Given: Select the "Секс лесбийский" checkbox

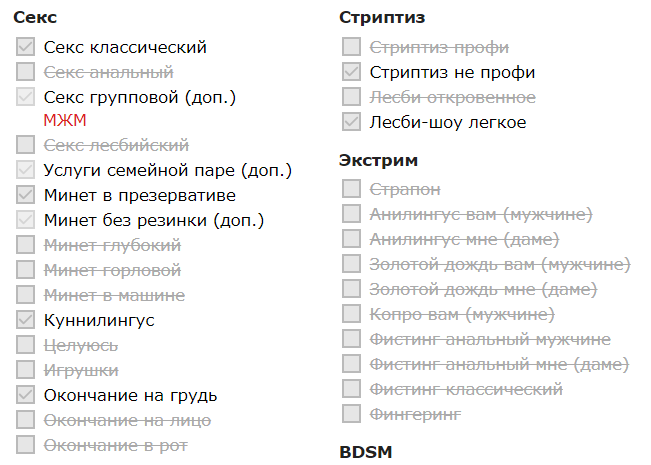Looking at the screenshot, I should [25, 146].
